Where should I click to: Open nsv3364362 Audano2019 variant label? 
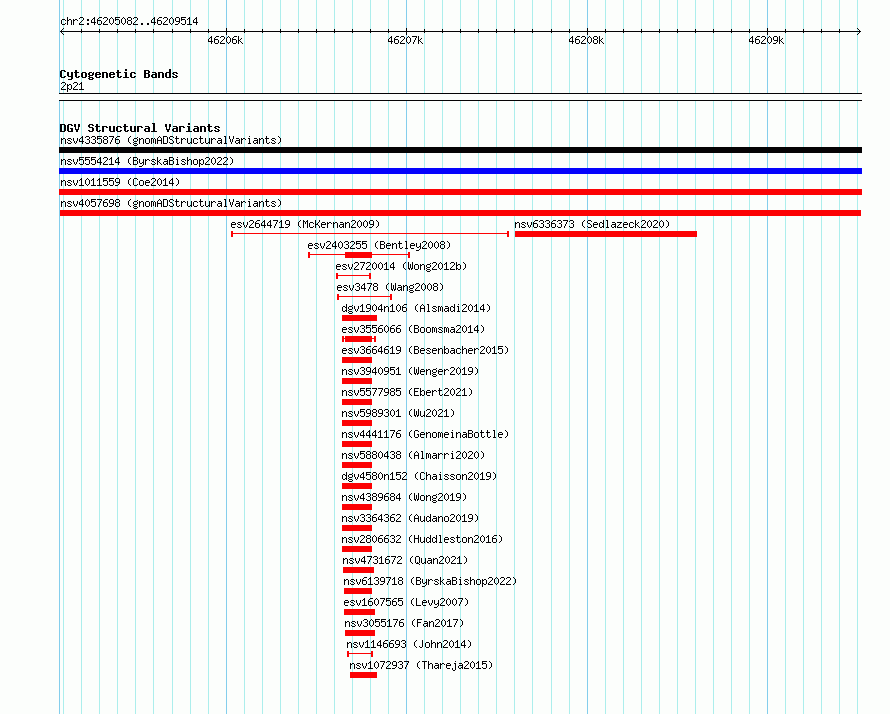[x=410, y=518]
